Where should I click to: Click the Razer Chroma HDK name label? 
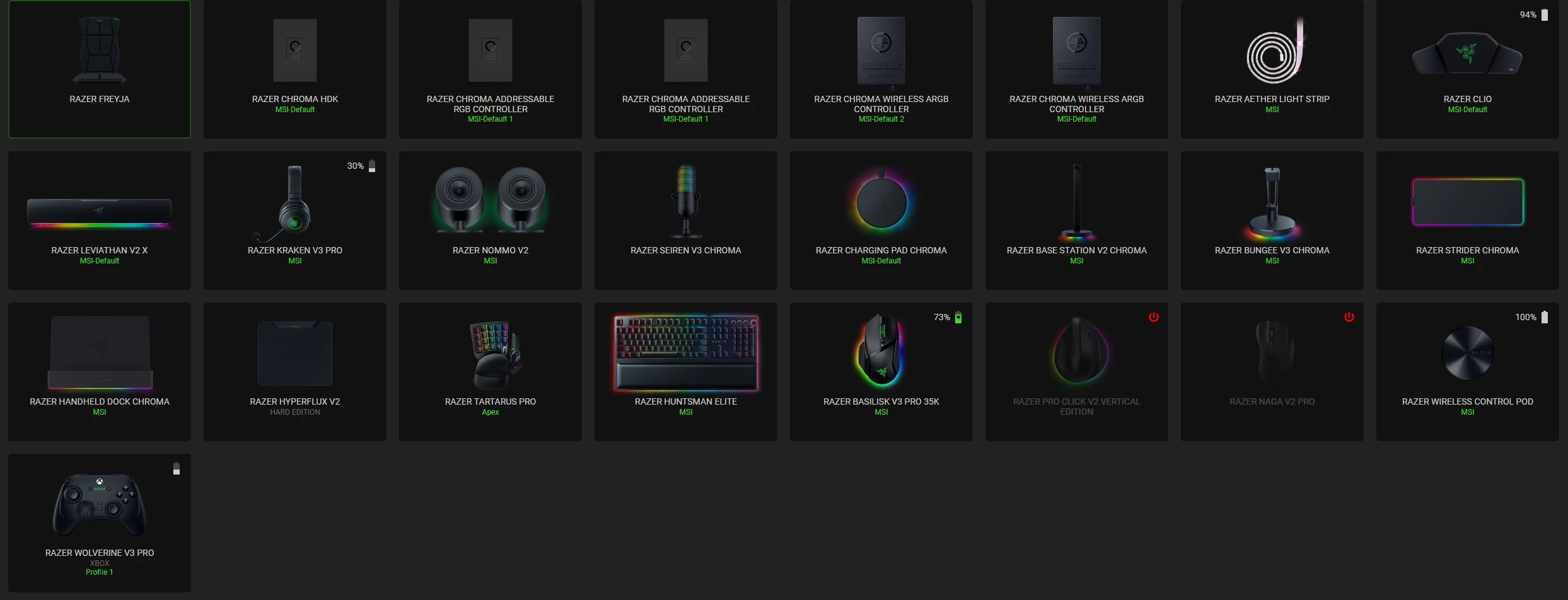(295, 99)
